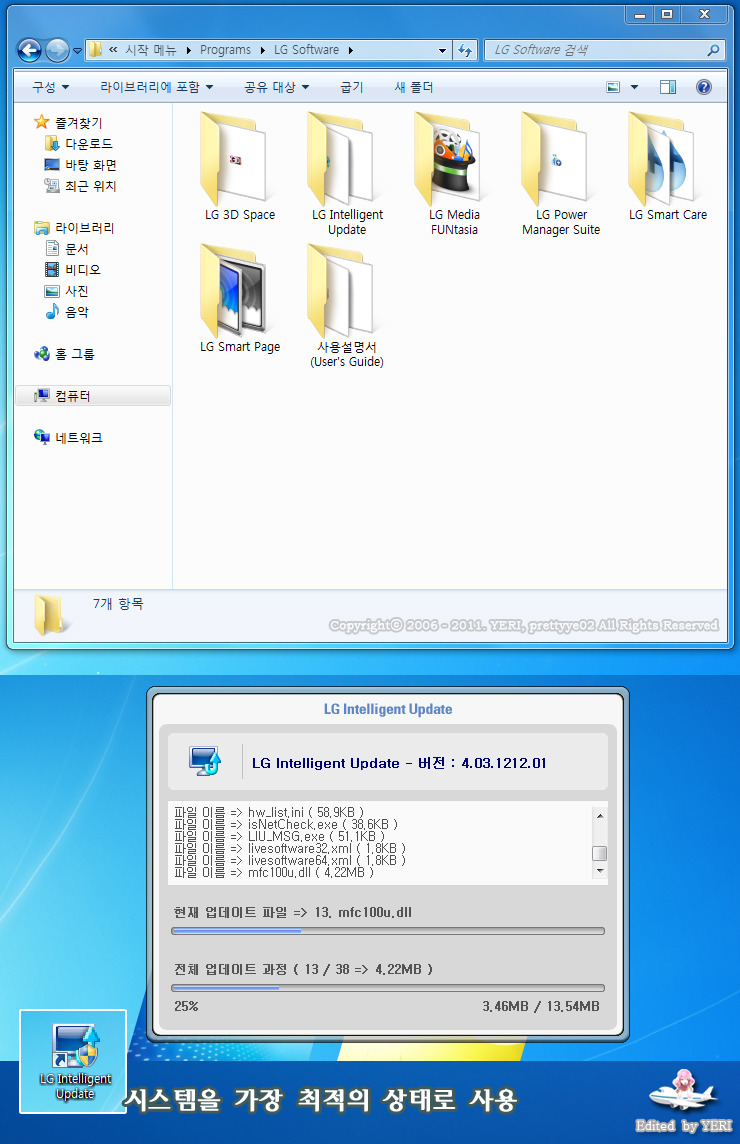This screenshot has height=1144, width=740.
Task: Open the LG Smart Page folder
Action: pyautogui.click(x=239, y=298)
